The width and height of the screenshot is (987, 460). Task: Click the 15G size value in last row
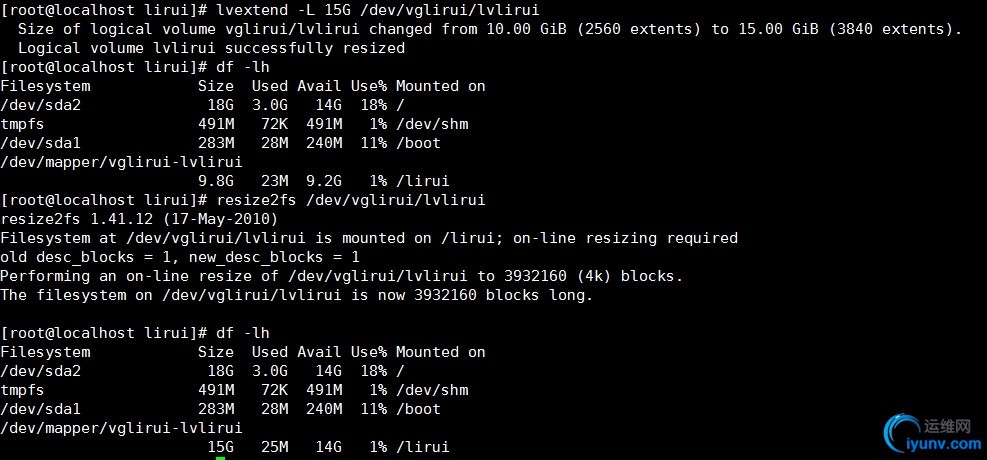click(x=221, y=447)
